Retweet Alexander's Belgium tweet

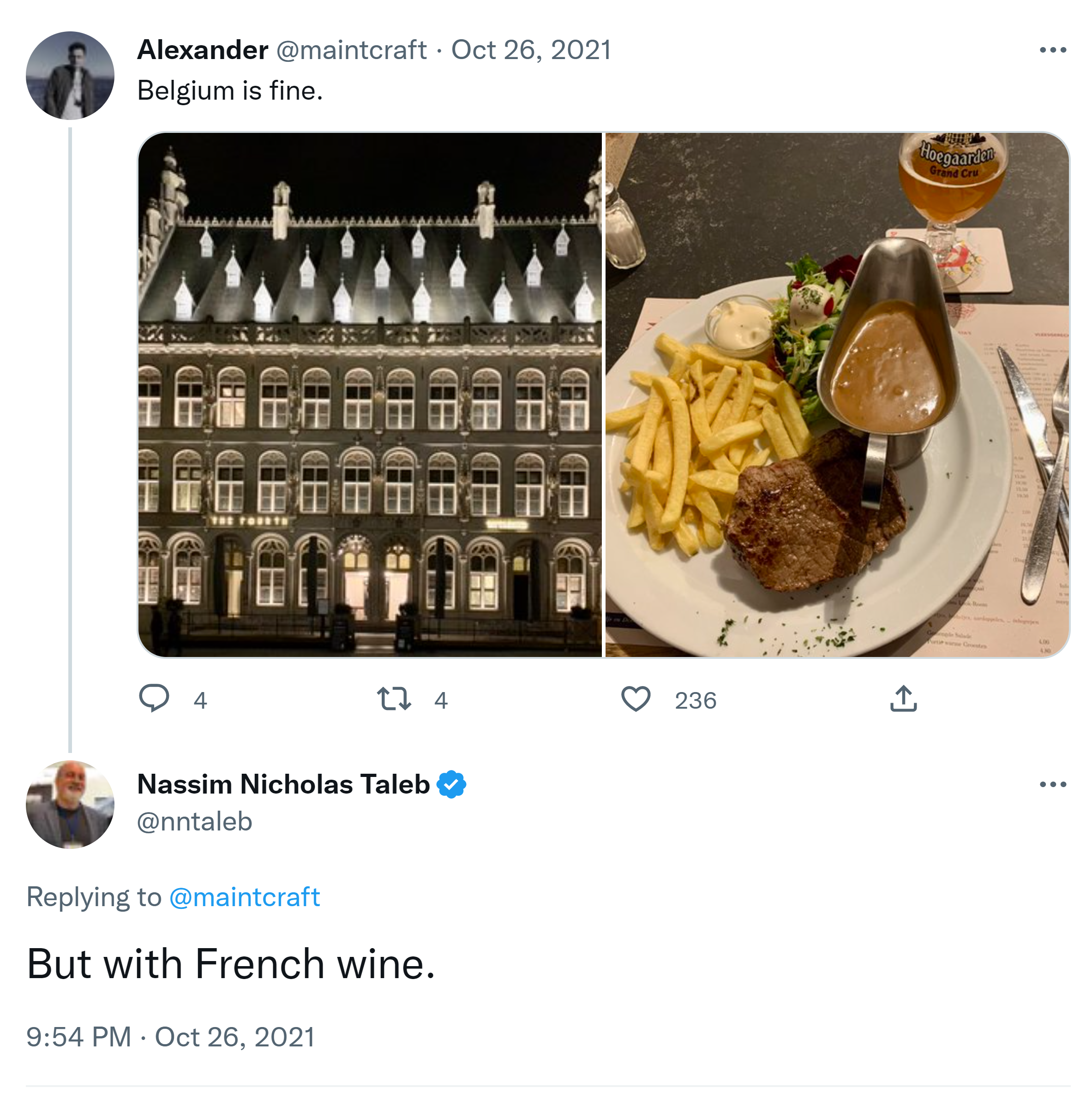[394, 699]
